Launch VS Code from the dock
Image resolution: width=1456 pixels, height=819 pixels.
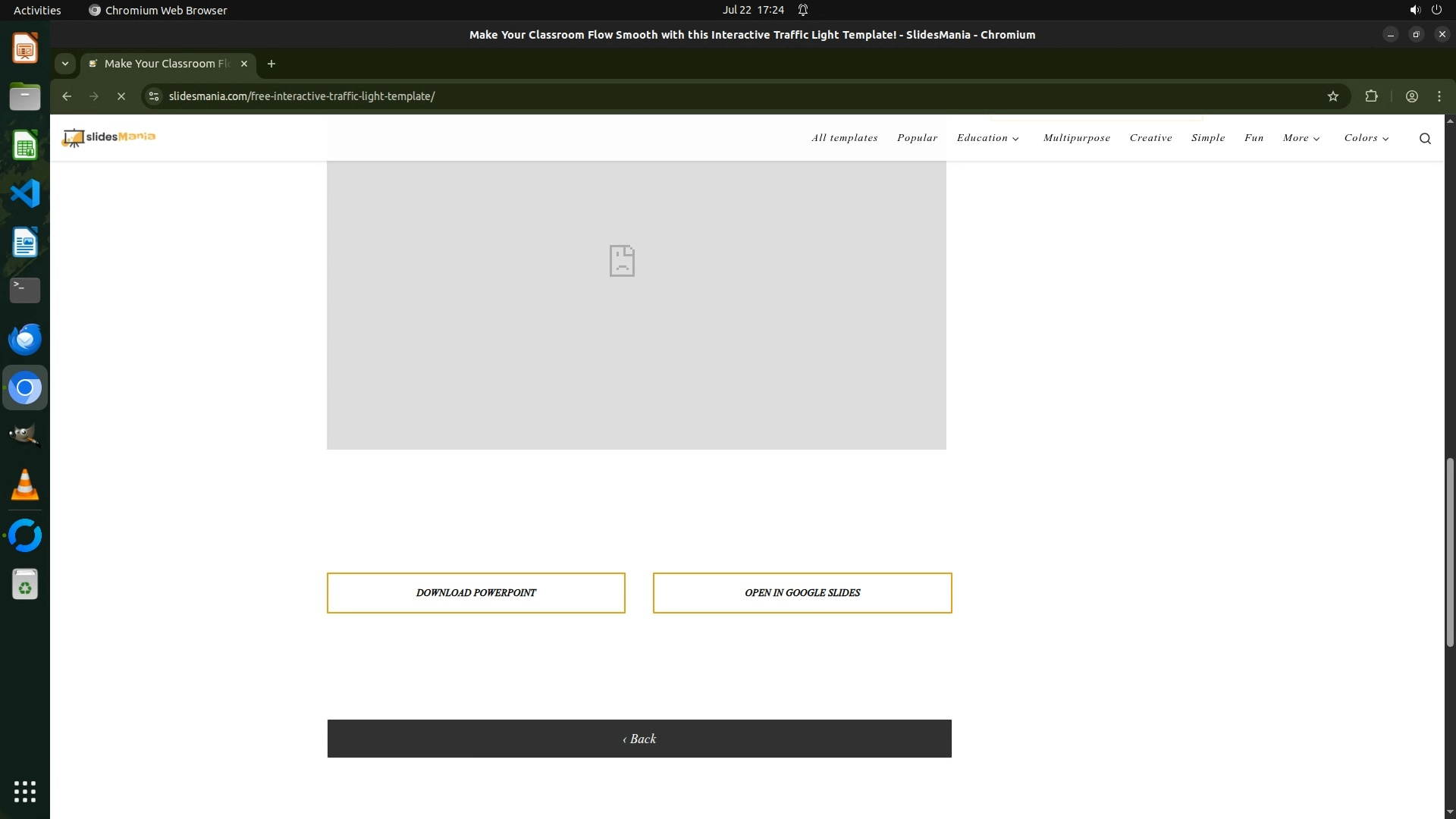25,193
